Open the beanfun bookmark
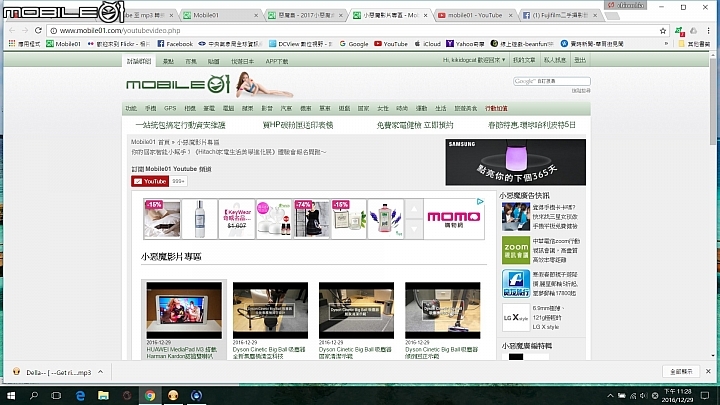This screenshot has width=720, height=405. [x=522, y=44]
